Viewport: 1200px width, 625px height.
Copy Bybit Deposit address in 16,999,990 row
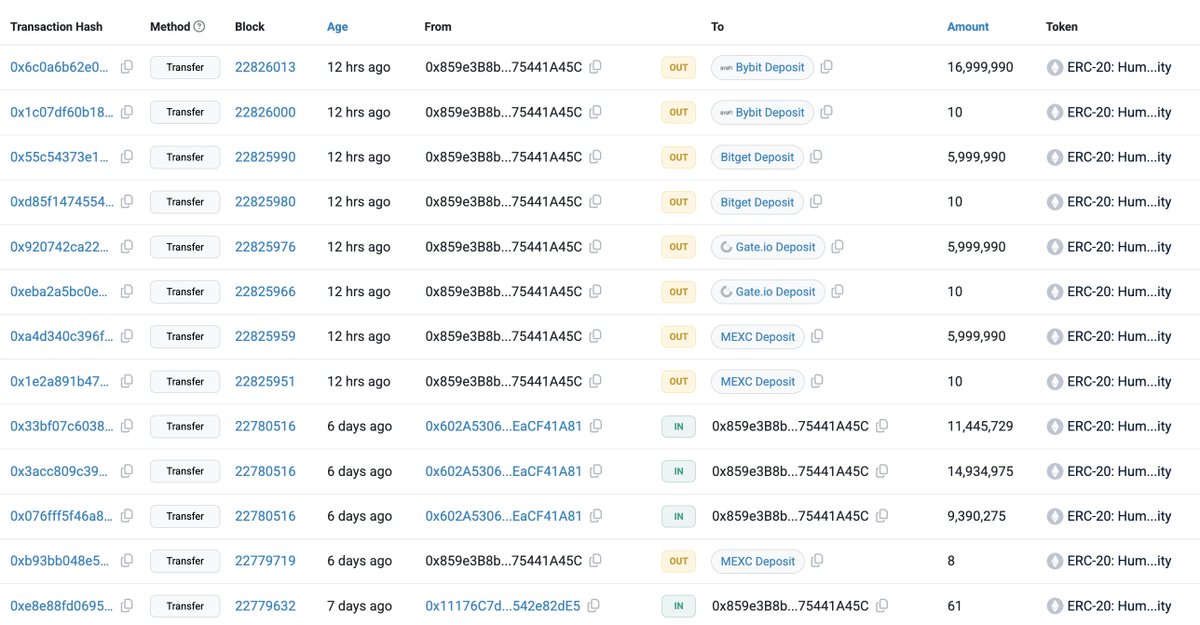point(827,68)
